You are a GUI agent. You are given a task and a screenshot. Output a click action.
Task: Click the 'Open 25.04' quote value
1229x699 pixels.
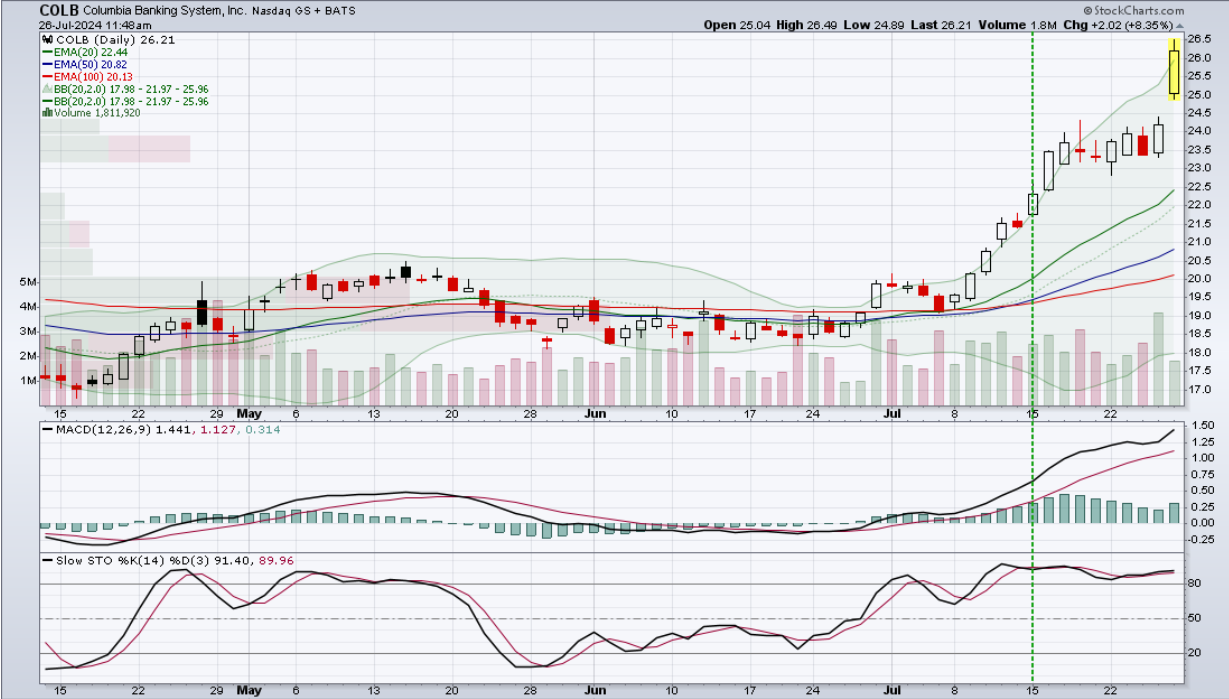pos(738,24)
